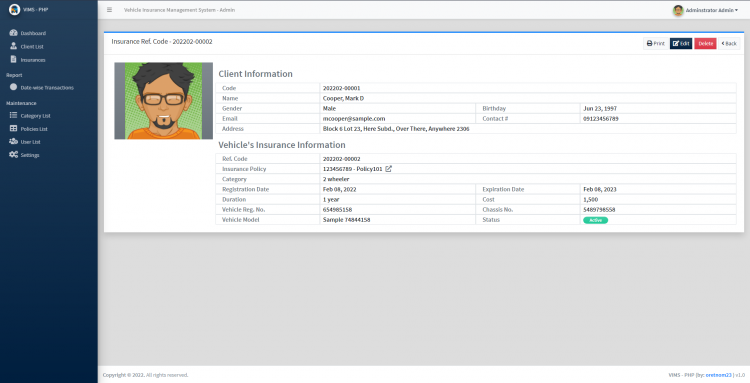This screenshot has width=750, height=383.
Task: Click the administrator avatar in top bar
Action: pos(678,10)
